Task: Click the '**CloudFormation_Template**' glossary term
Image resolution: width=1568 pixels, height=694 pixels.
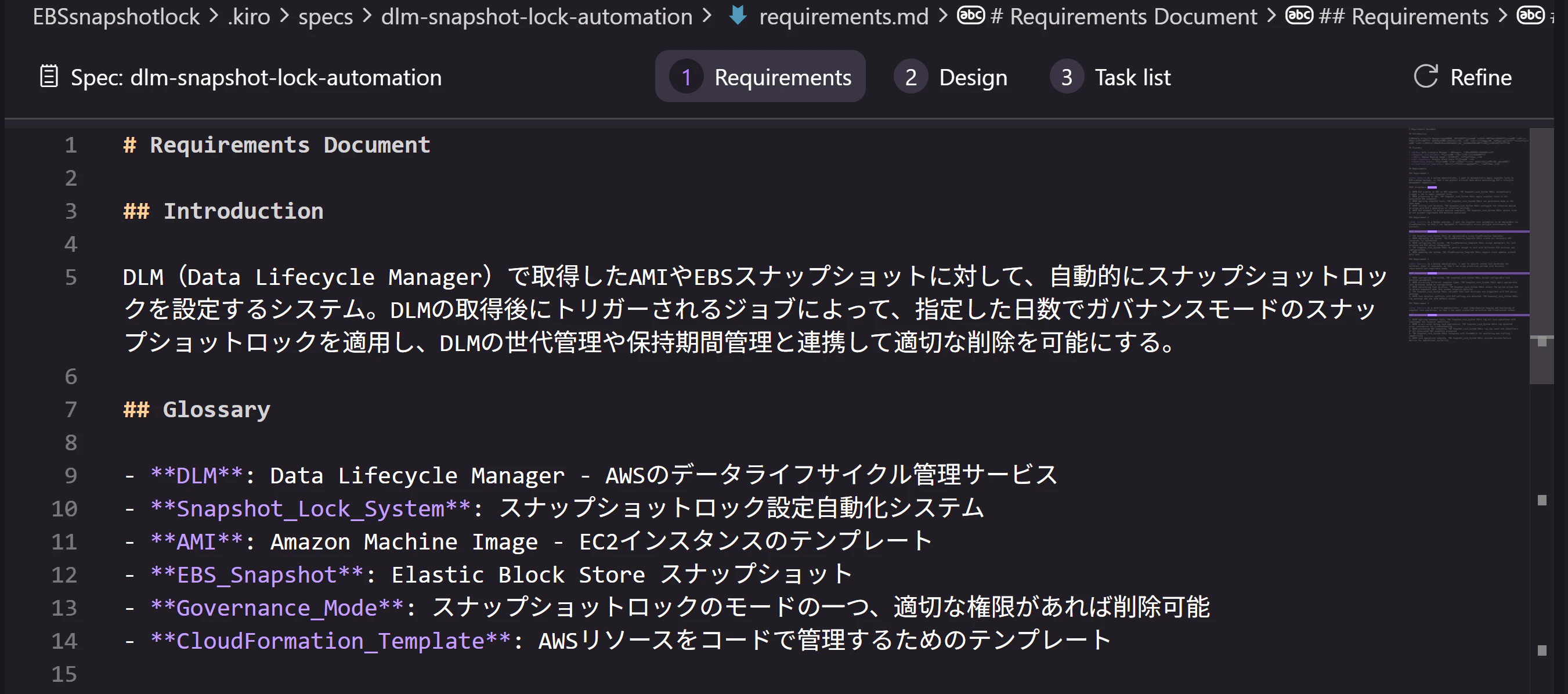Action: [330, 641]
